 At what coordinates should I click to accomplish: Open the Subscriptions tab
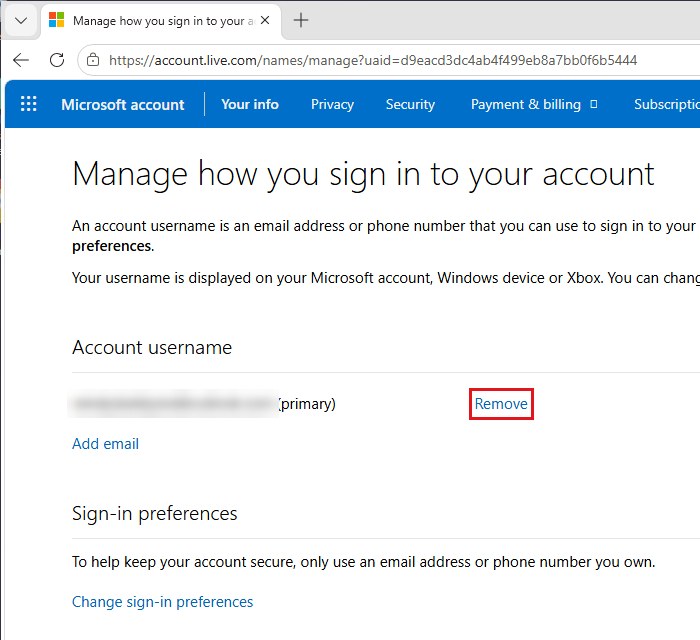tap(667, 104)
